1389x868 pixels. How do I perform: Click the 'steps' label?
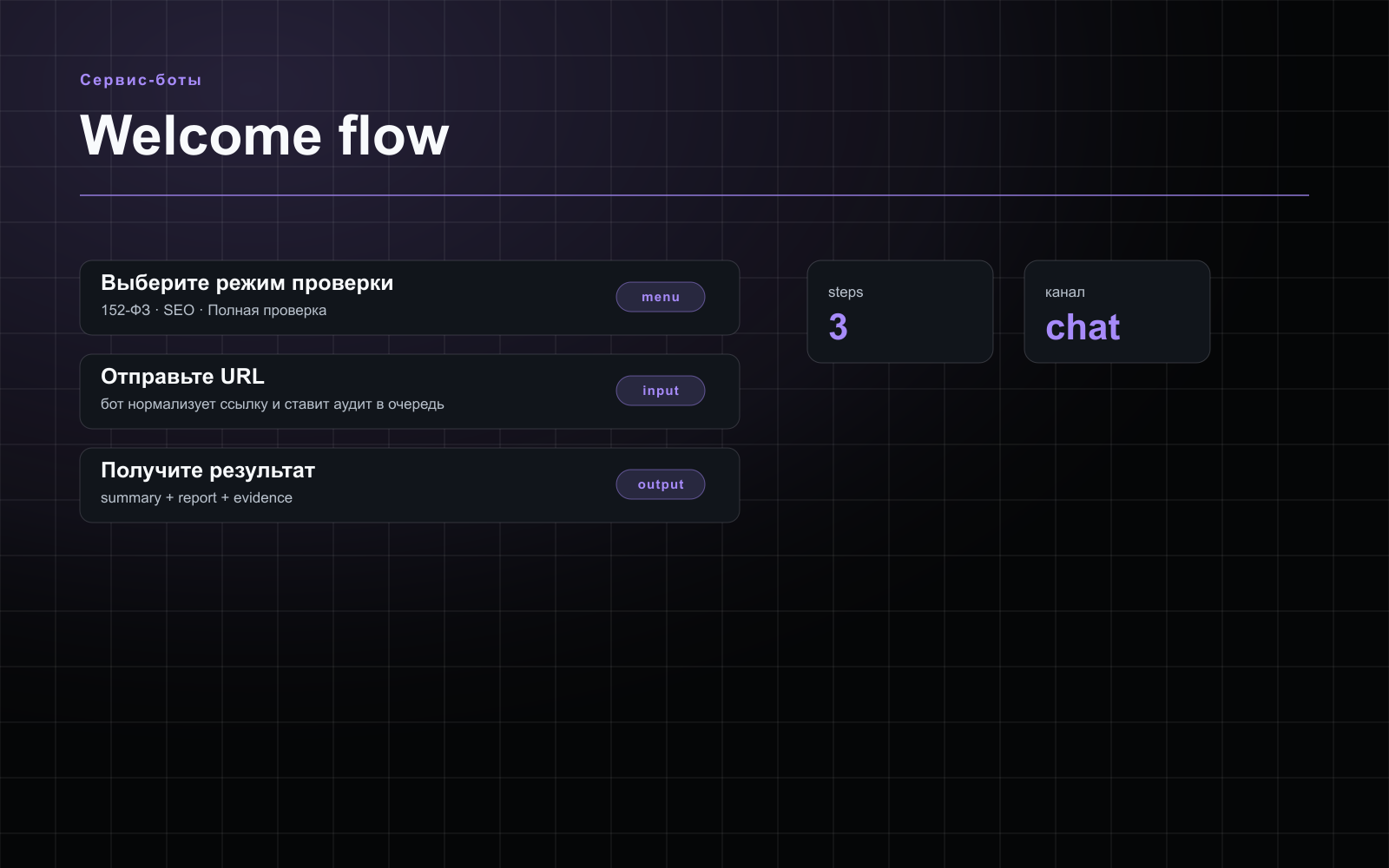coord(846,293)
